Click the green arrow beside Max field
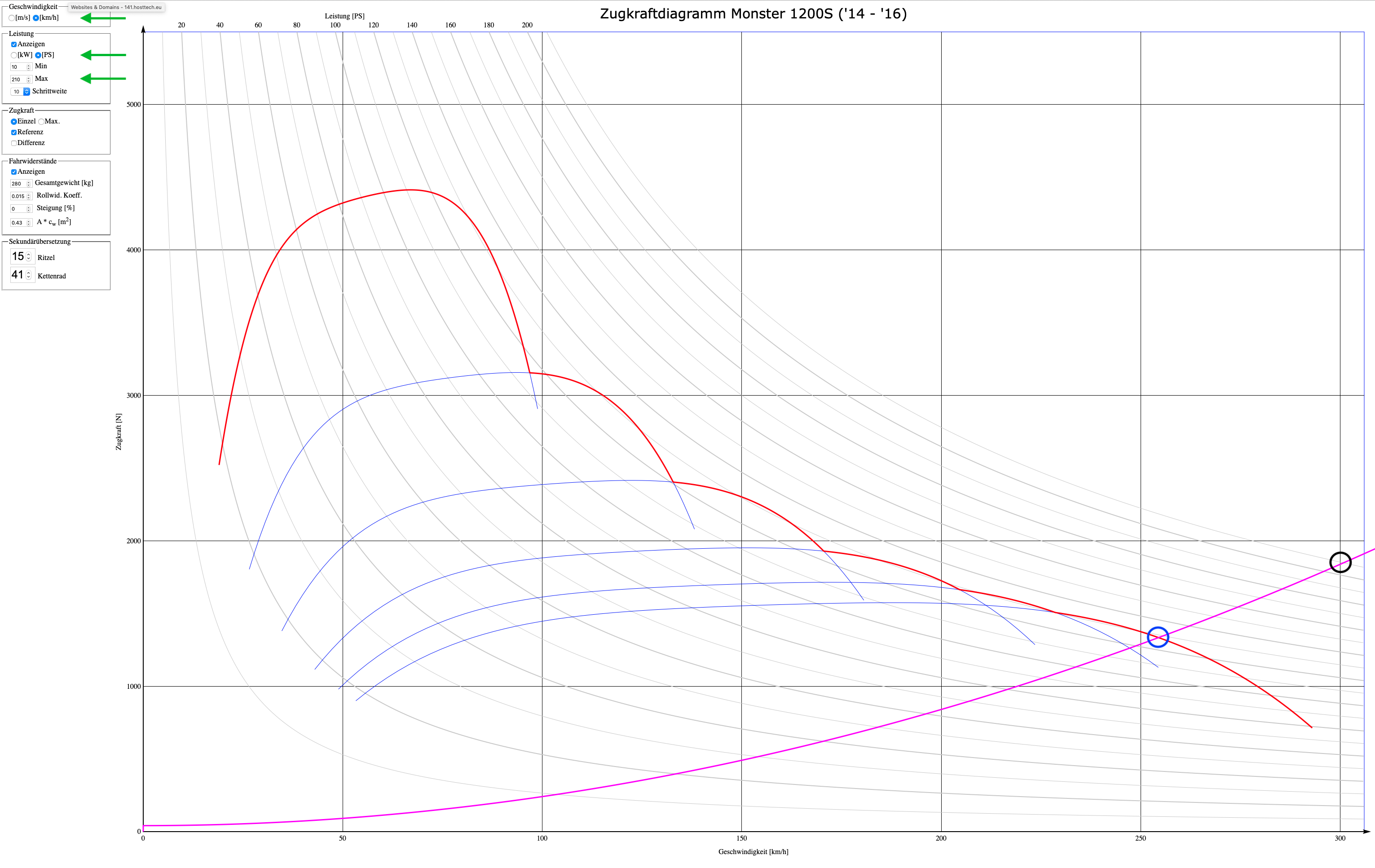This screenshot has width=1375, height=868. coord(103,78)
